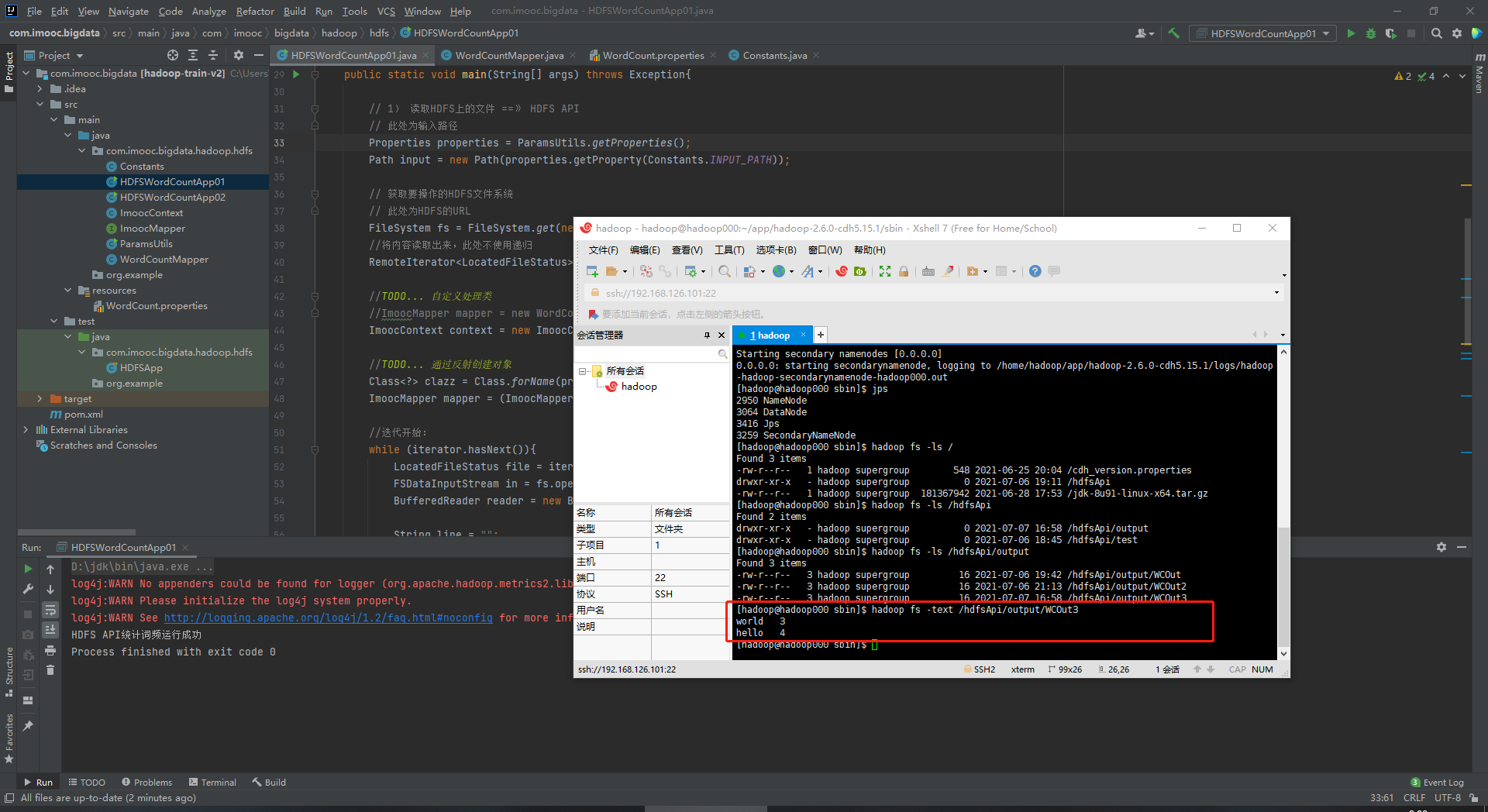Expand the target folder in Project tree
1488x812 pixels.
click(40, 399)
